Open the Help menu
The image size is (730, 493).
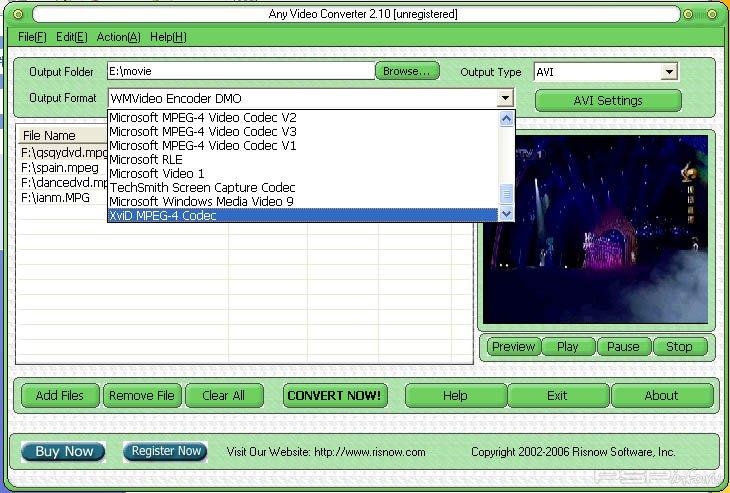click(x=168, y=37)
